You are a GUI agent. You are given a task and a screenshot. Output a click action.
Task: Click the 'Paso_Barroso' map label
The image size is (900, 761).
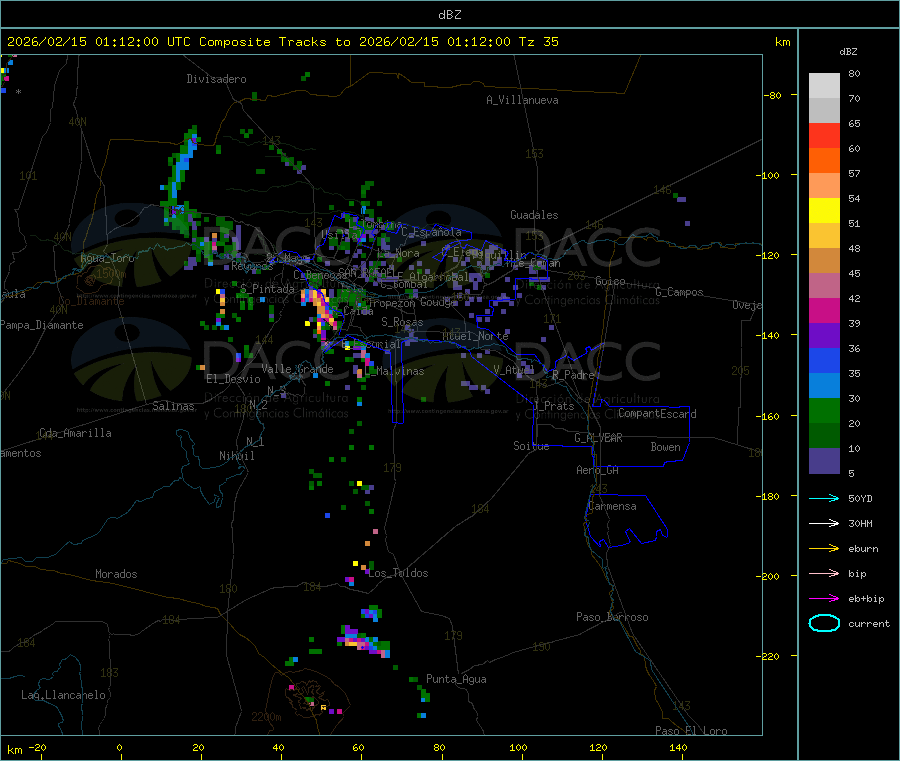(x=612, y=617)
